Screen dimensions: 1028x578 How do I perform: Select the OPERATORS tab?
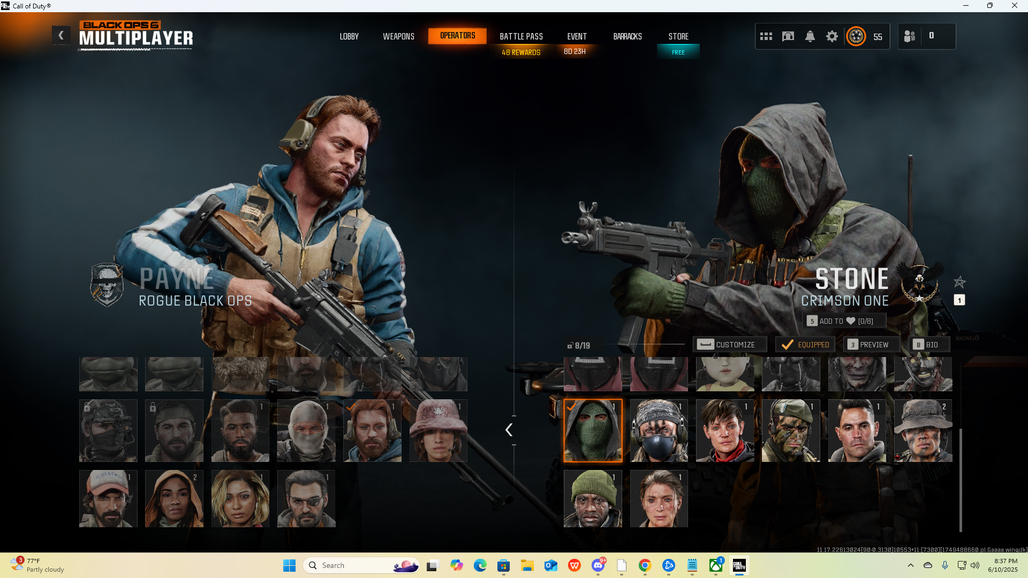click(x=458, y=36)
